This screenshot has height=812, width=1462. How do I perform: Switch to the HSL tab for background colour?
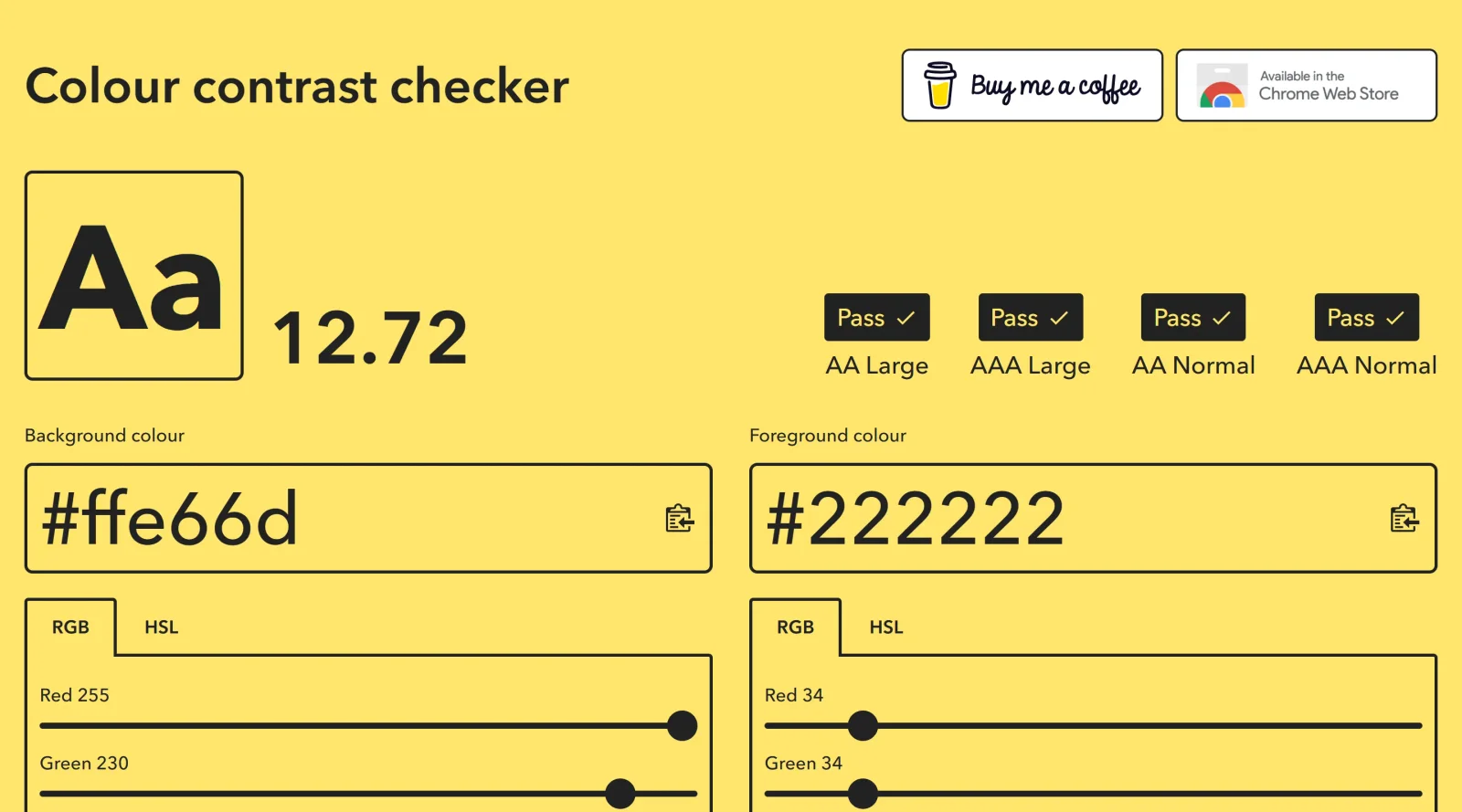tap(160, 627)
